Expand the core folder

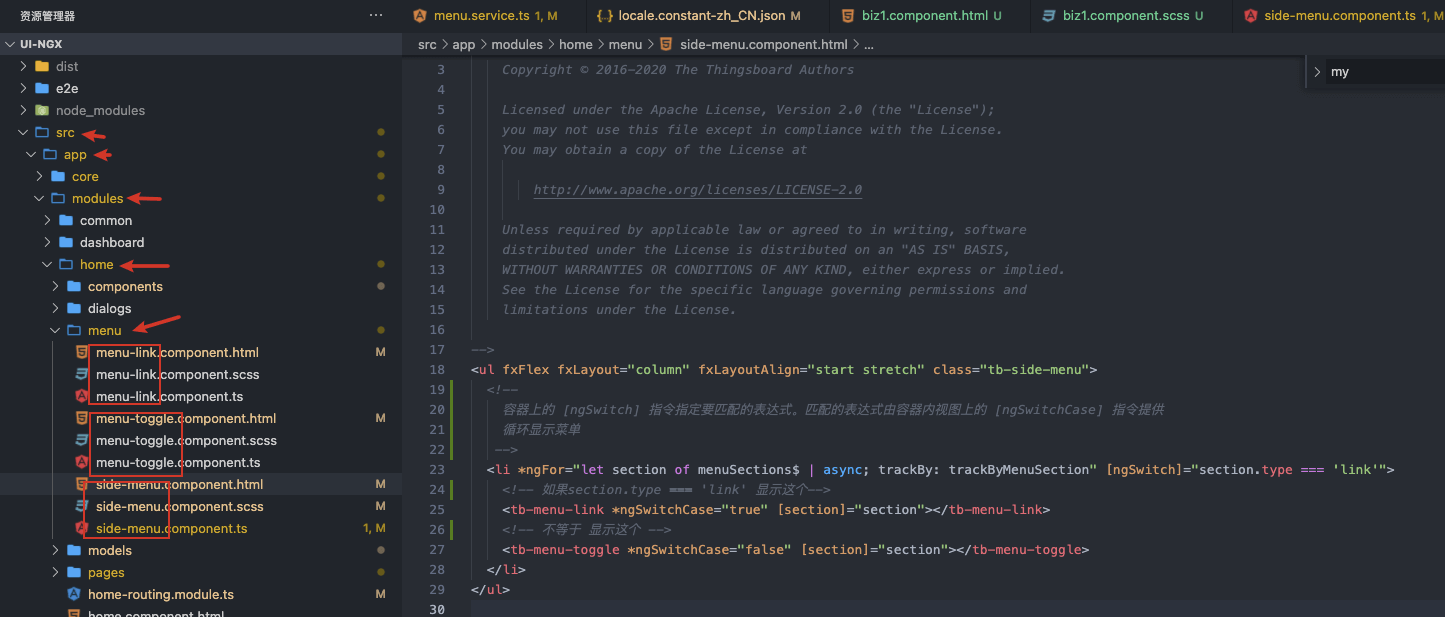pos(40,176)
